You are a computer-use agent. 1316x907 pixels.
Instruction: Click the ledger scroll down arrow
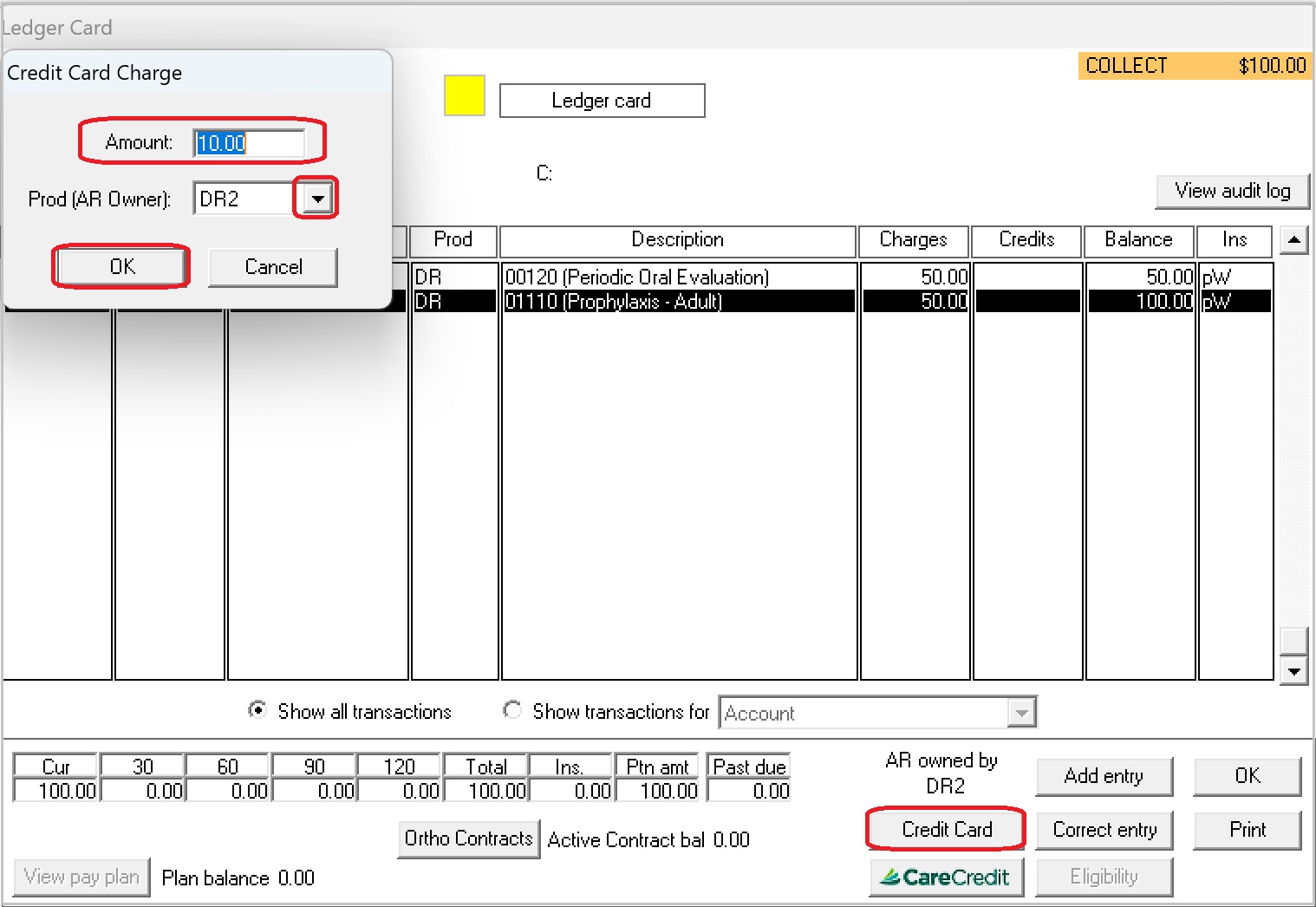1293,671
